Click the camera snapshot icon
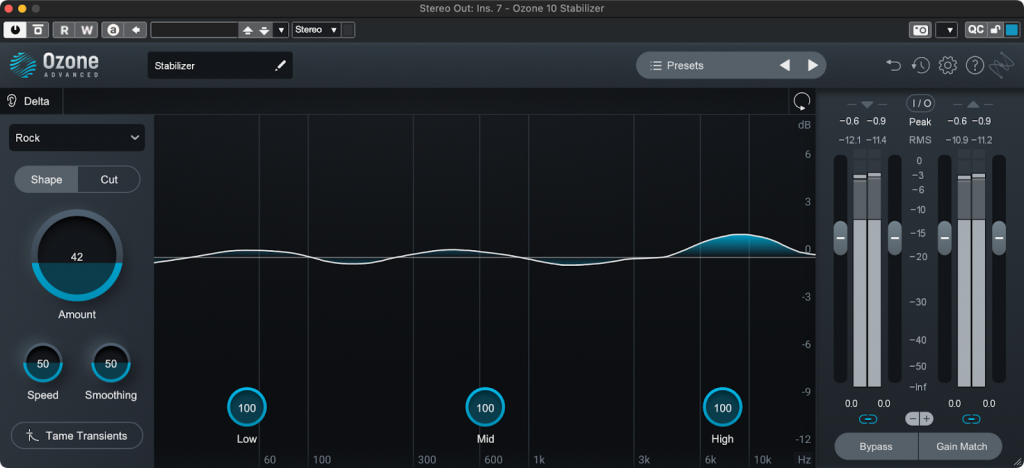Screen dimensions: 1024x468 920,30
